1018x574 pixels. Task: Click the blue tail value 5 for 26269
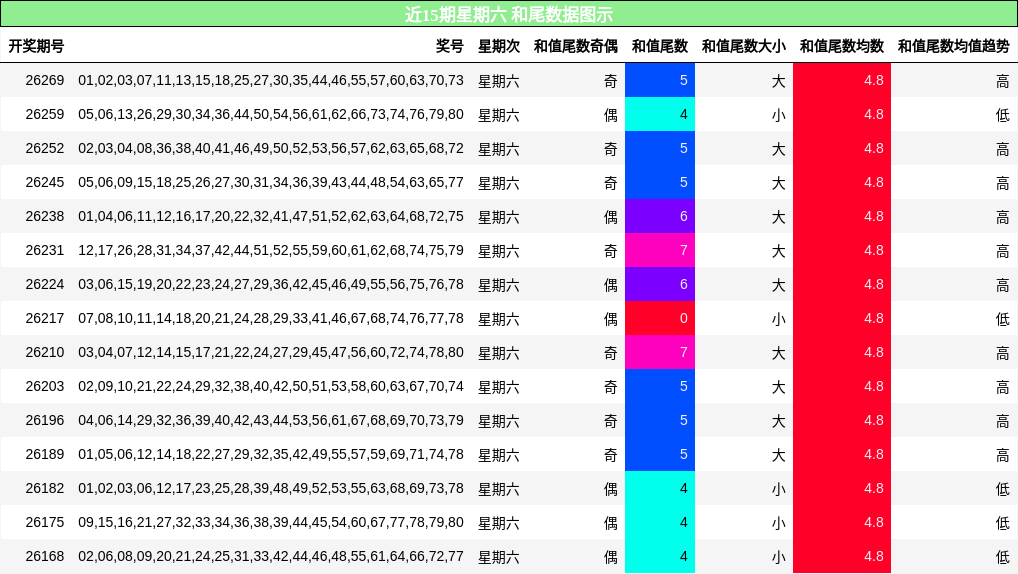tap(660, 81)
